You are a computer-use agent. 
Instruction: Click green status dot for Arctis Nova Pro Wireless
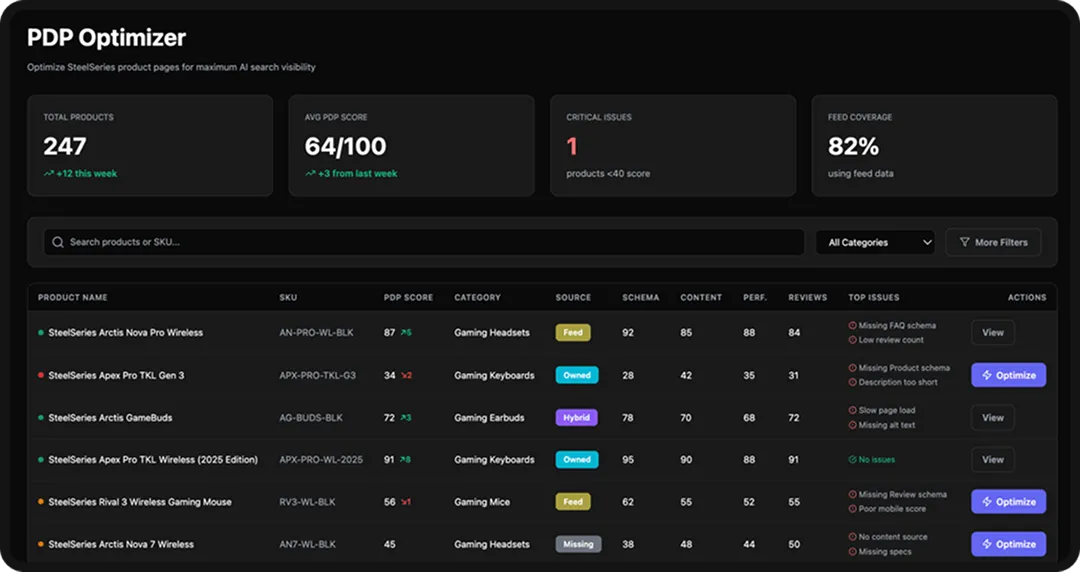[41, 332]
